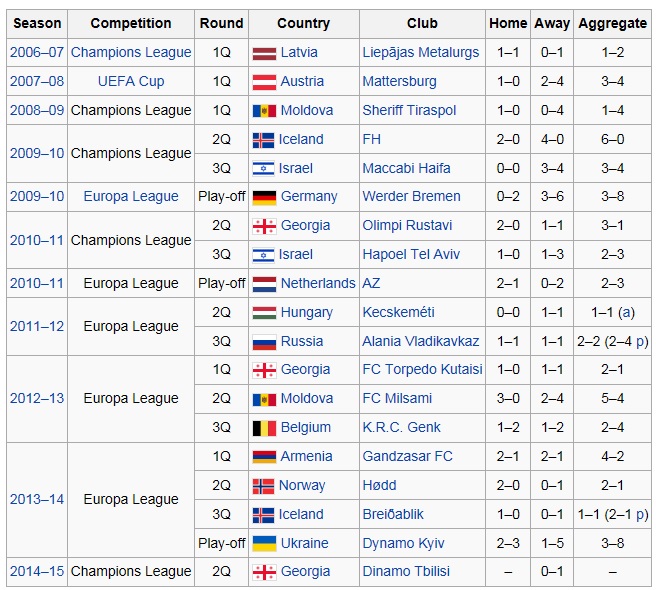Click the Hungary flag icon
This screenshot has height=590, width=656.
pyautogui.click(x=264, y=312)
